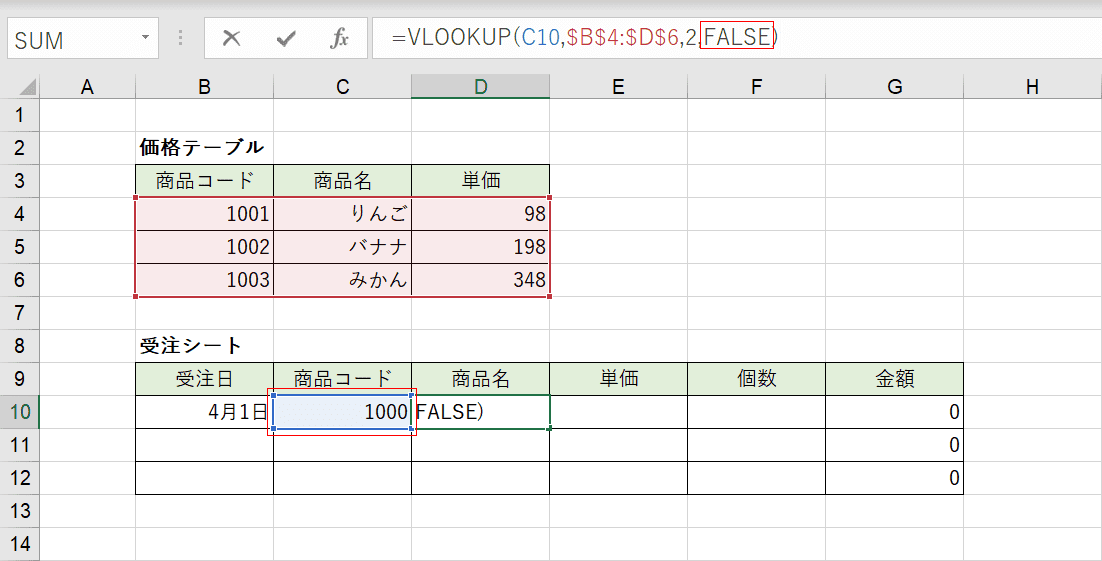
Task: Click the 受注シート title cell
Action: 205,346
